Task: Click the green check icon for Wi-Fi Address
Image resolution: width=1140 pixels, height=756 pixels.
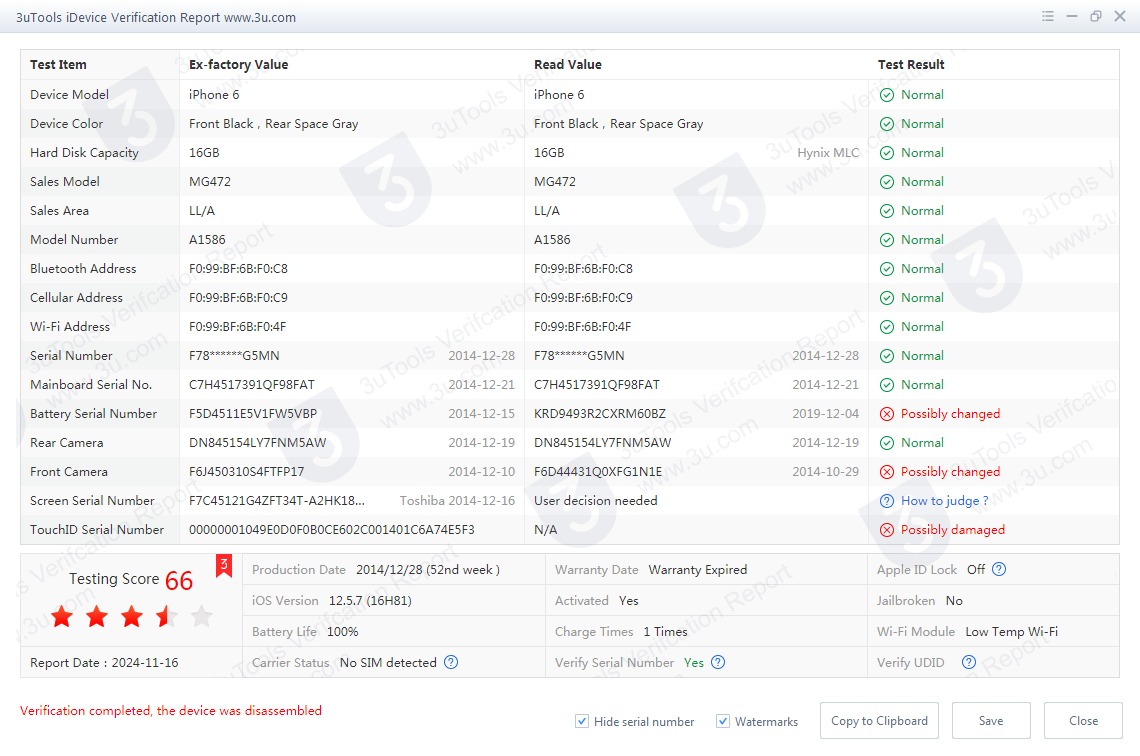Action: [x=887, y=326]
